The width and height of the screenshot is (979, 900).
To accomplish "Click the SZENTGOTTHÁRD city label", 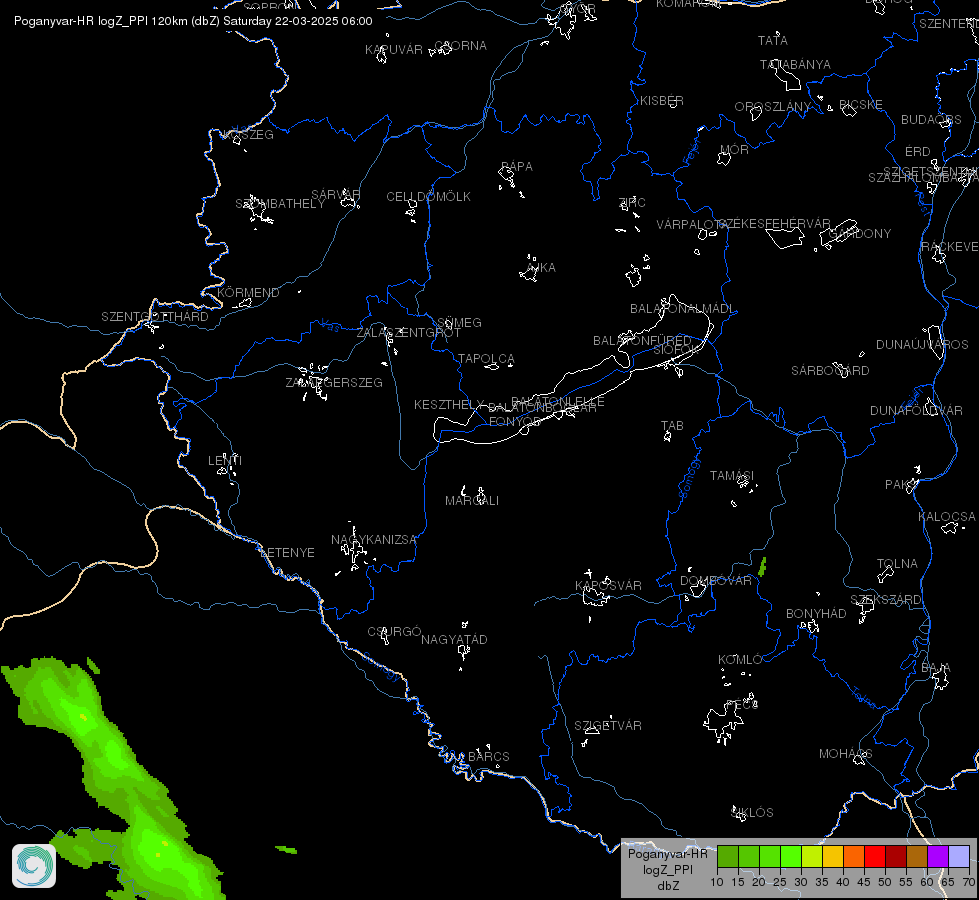I will point(155,317).
